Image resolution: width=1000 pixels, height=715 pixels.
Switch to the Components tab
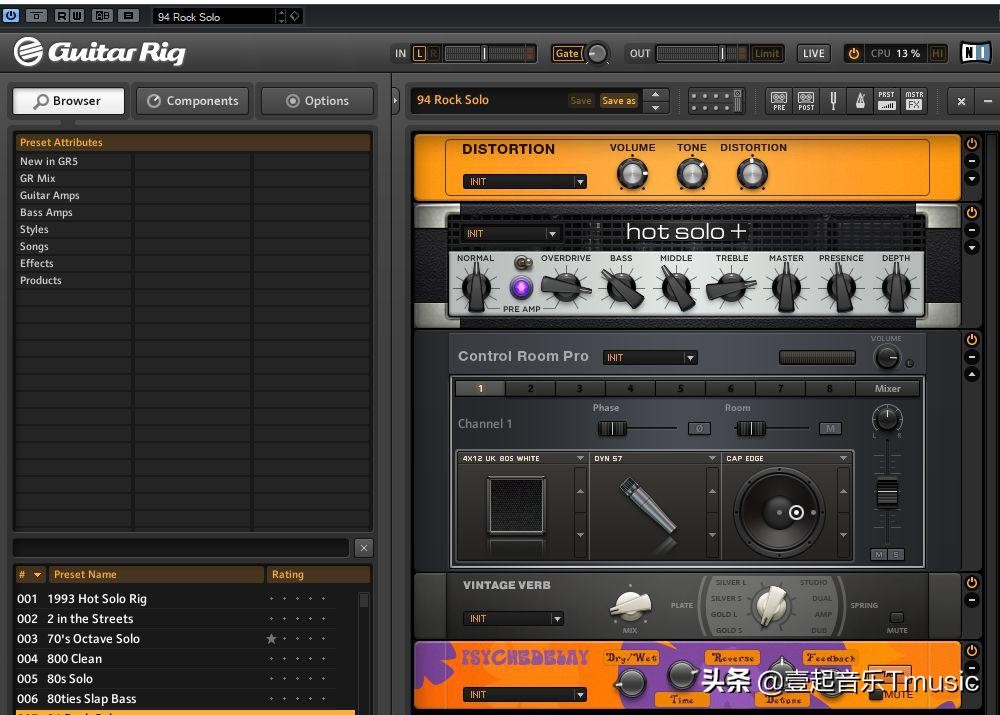[193, 101]
